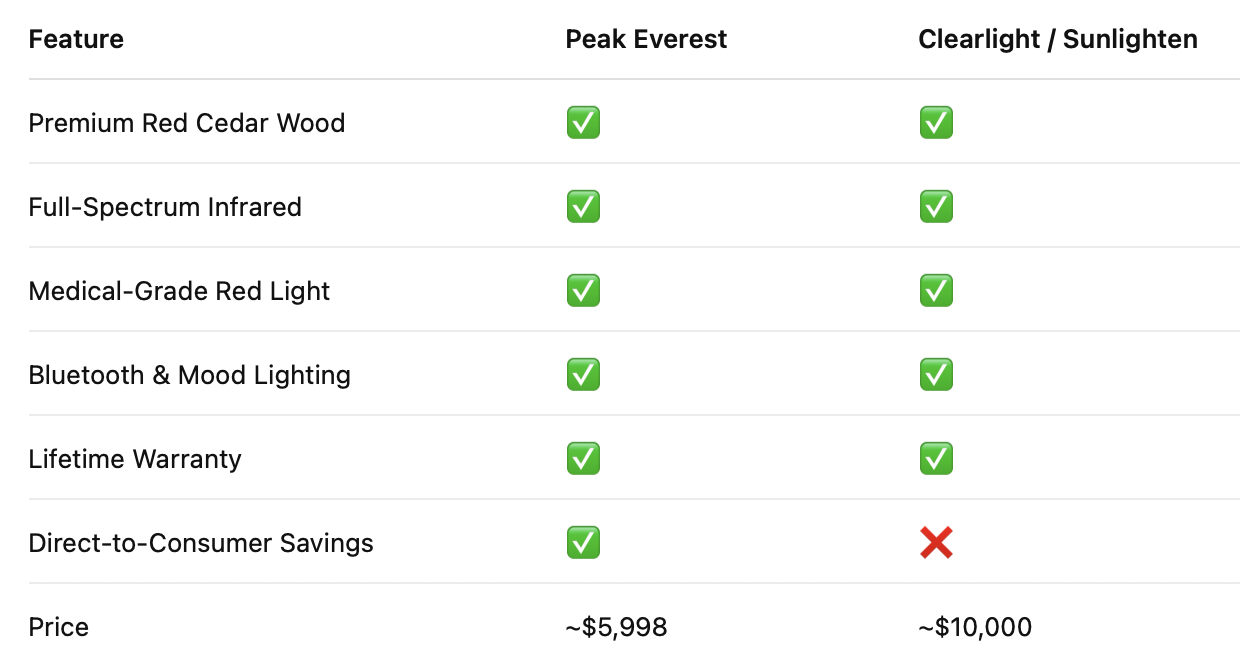Viewport: 1240px width, 668px height.
Task: Click the Feature column header
Action: pyautogui.click(x=76, y=39)
